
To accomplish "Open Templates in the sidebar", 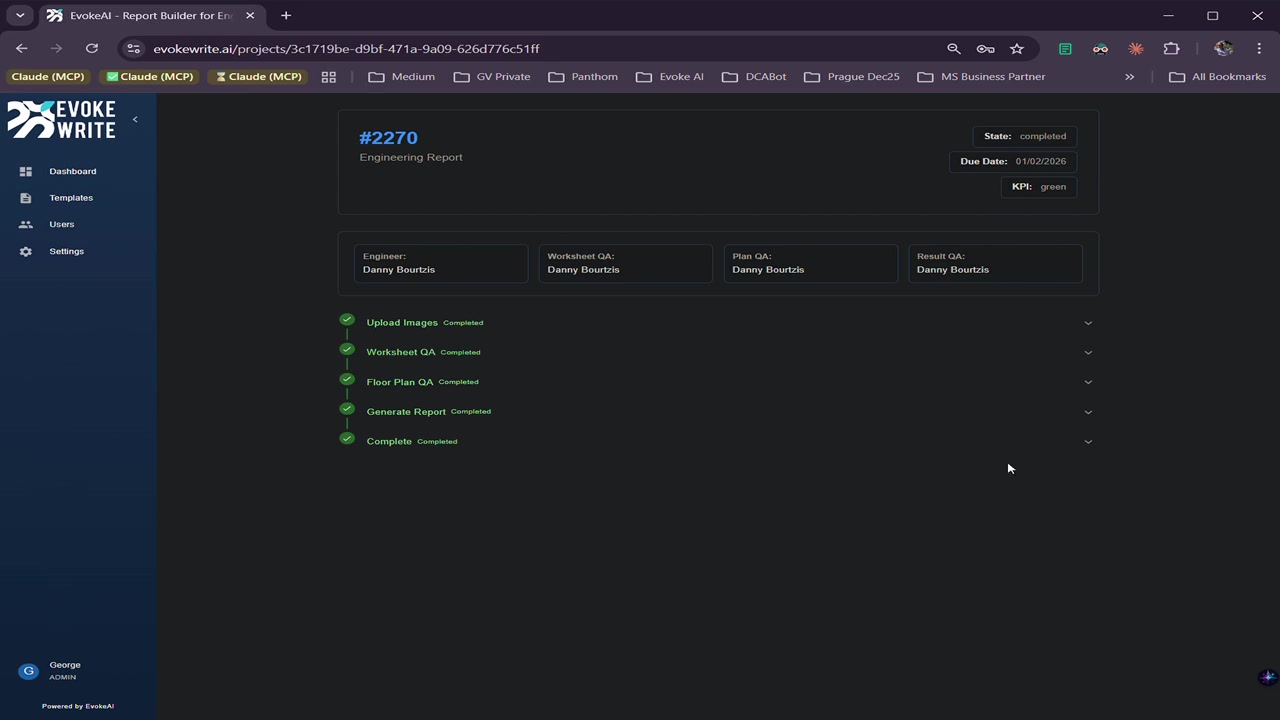I will [71, 198].
